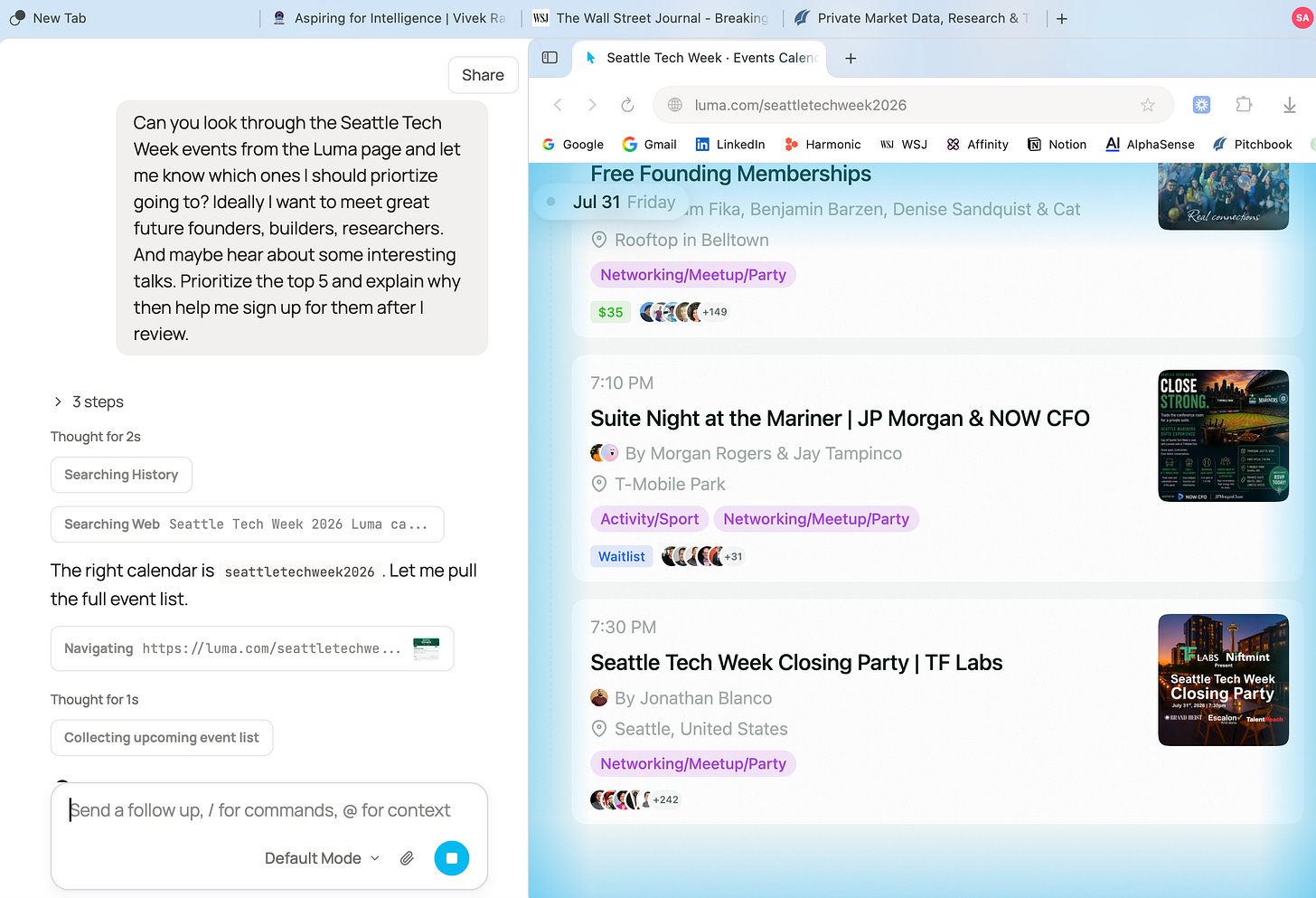
Task: Add a new tab in the top tab strip
Action: click(x=1062, y=18)
